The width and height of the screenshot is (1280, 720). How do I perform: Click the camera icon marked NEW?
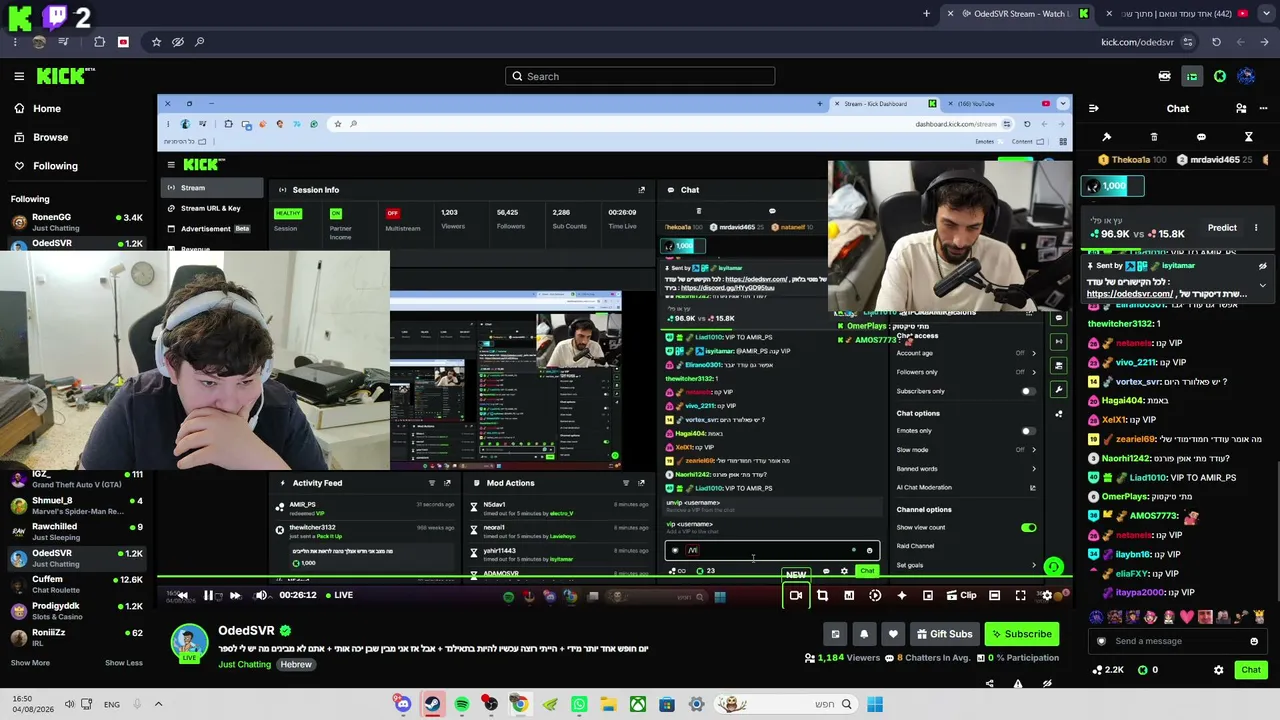[796, 595]
